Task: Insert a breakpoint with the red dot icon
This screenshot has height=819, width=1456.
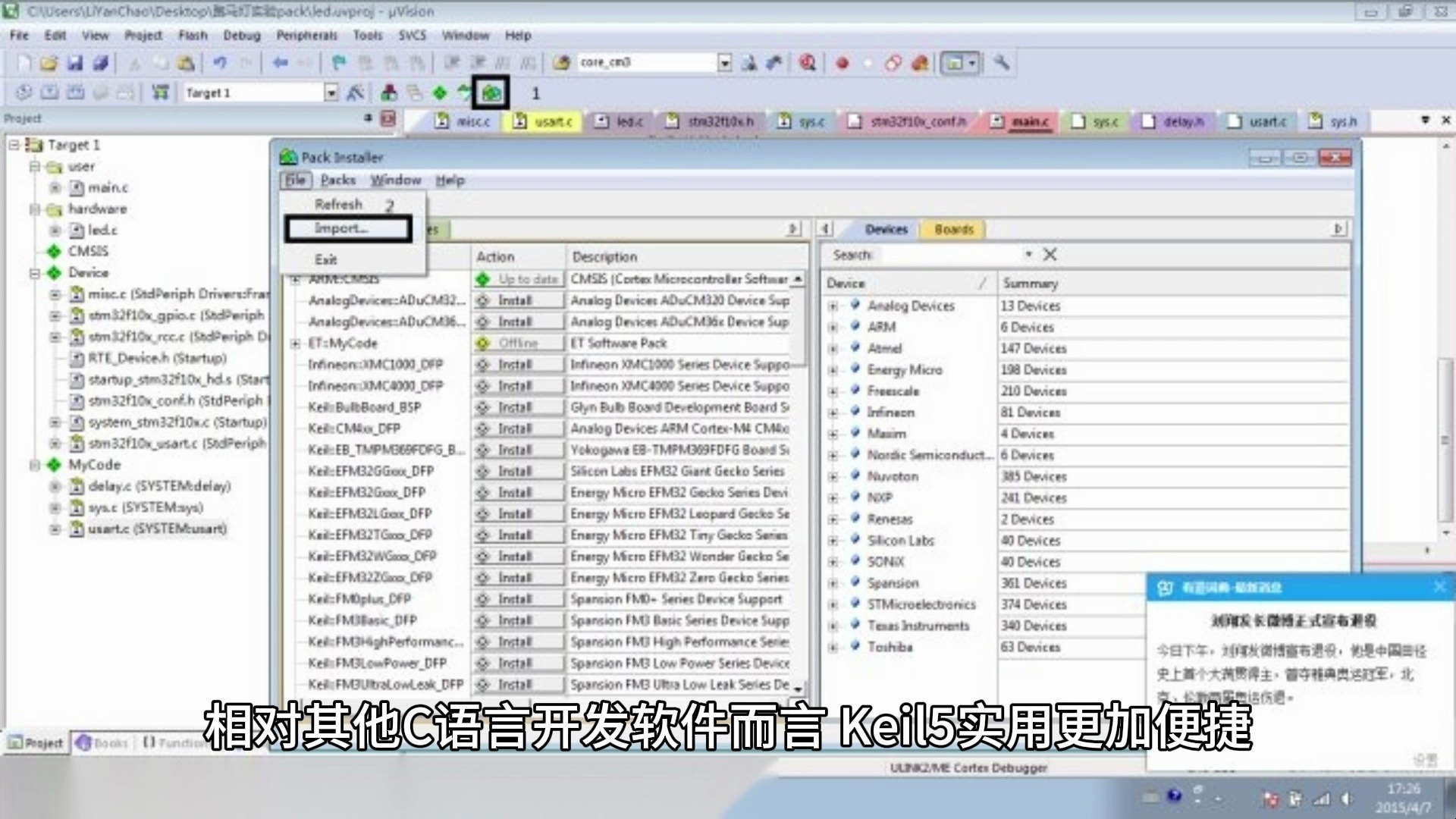Action: pyautogui.click(x=842, y=63)
